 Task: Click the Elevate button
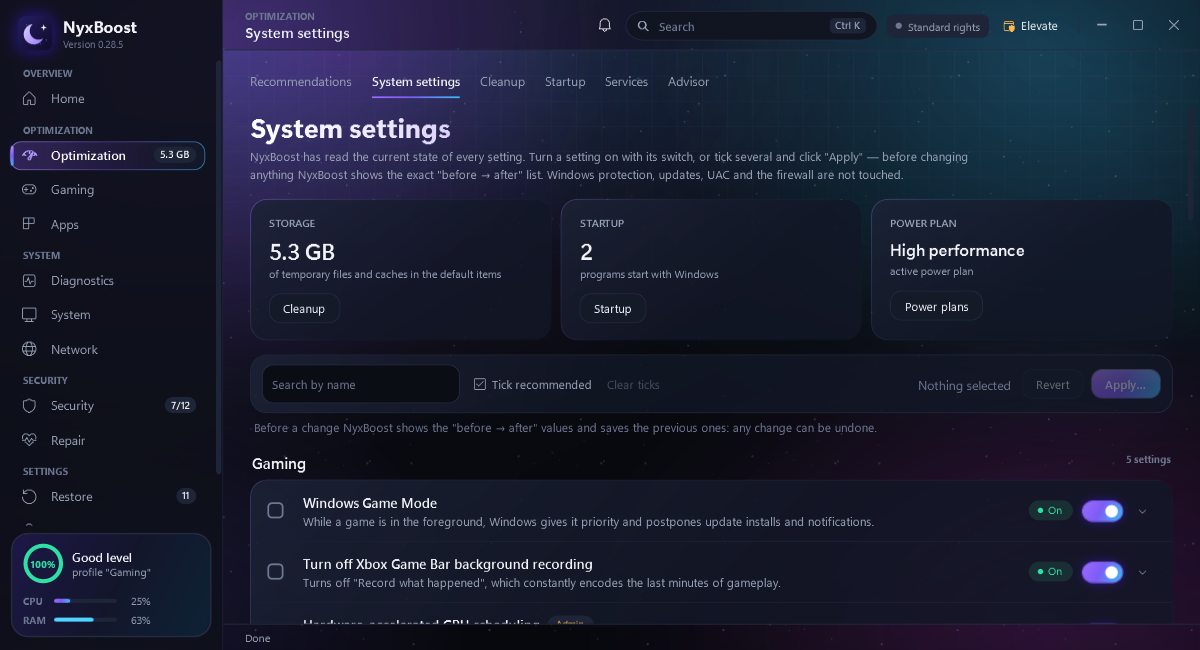[1030, 26]
